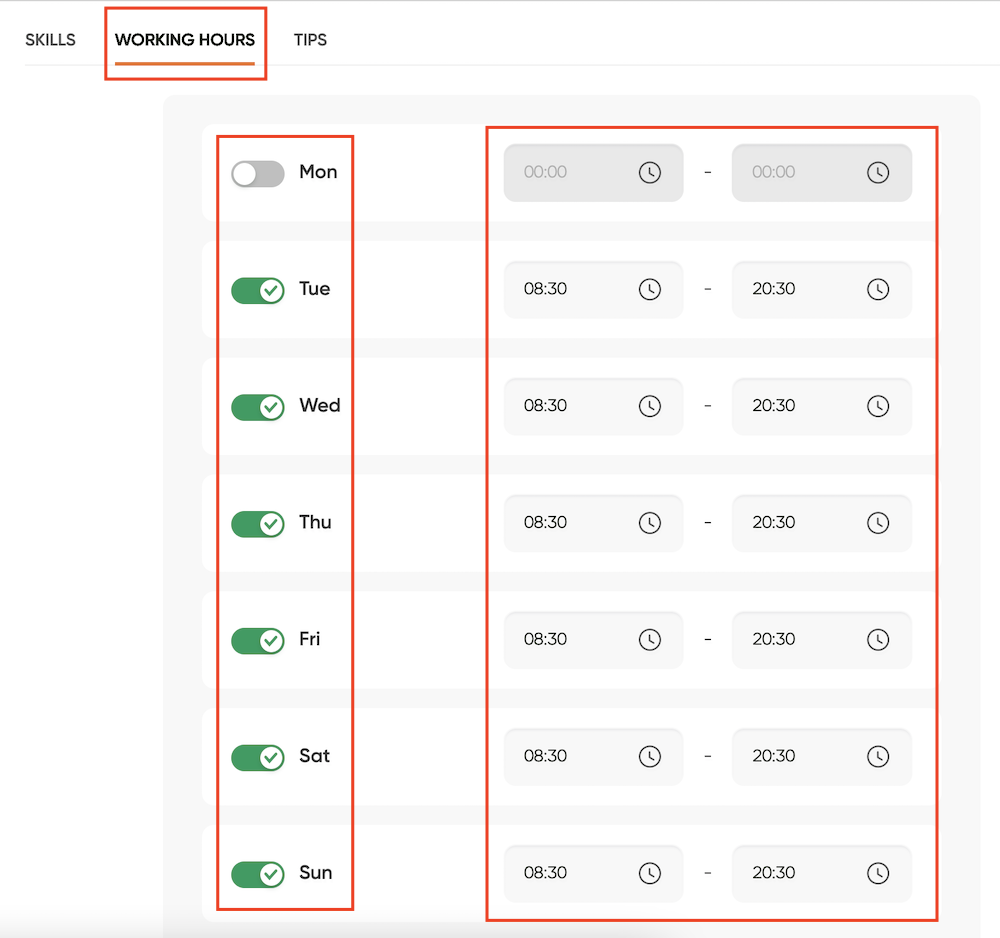Switch to the TIPS tab
Viewport: 1000px width, 938px height.
tap(310, 40)
